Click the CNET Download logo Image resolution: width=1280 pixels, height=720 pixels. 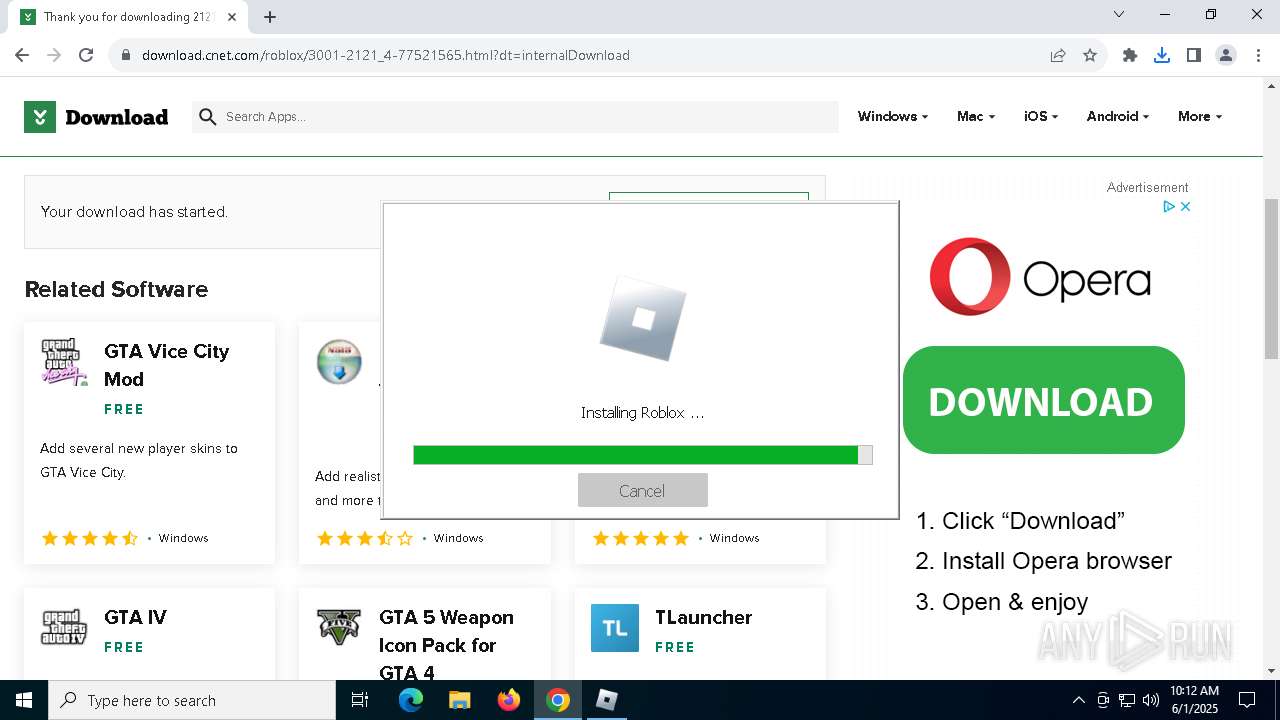[96, 117]
